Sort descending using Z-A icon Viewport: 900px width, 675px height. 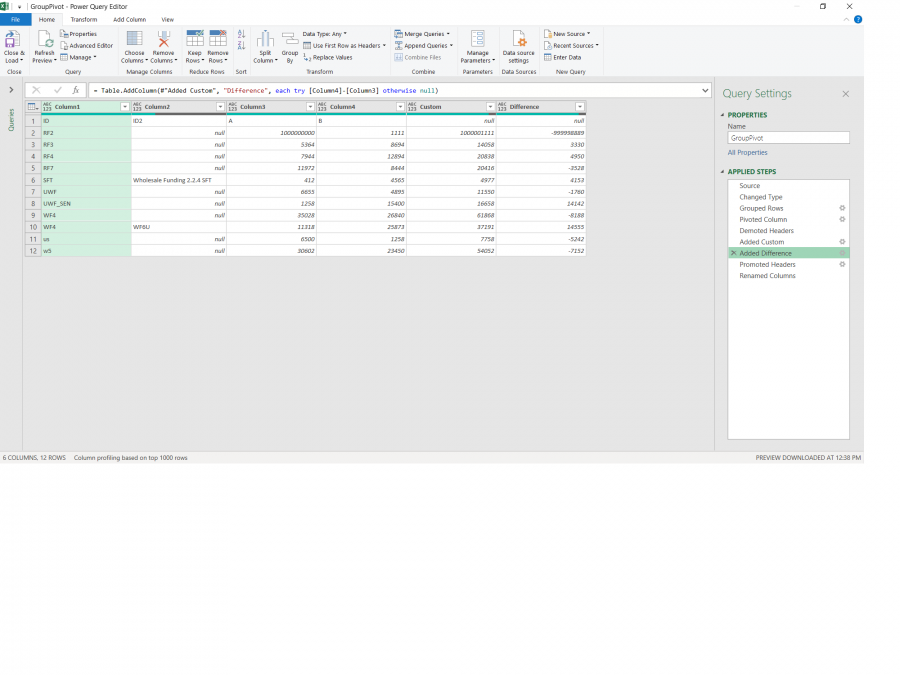[x=241, y=45]
